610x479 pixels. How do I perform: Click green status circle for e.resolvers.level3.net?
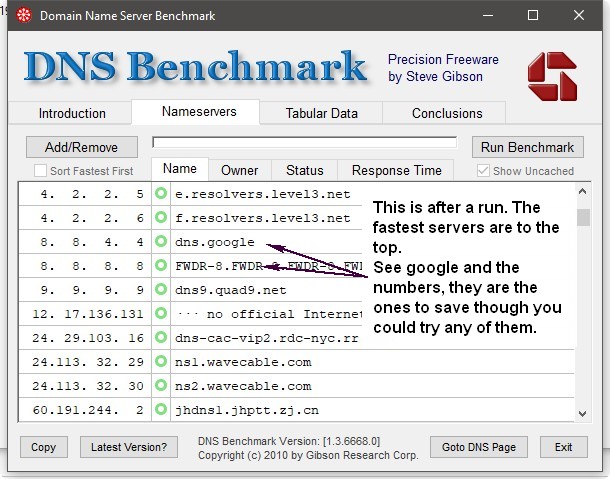click(161, 193)
